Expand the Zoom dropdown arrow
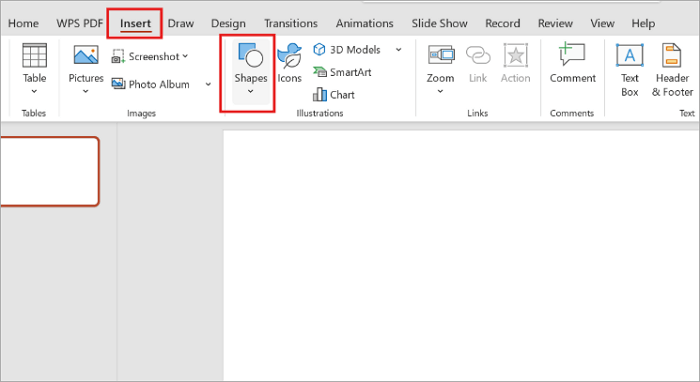Viewport: 700px width, 382px height. 440,91
